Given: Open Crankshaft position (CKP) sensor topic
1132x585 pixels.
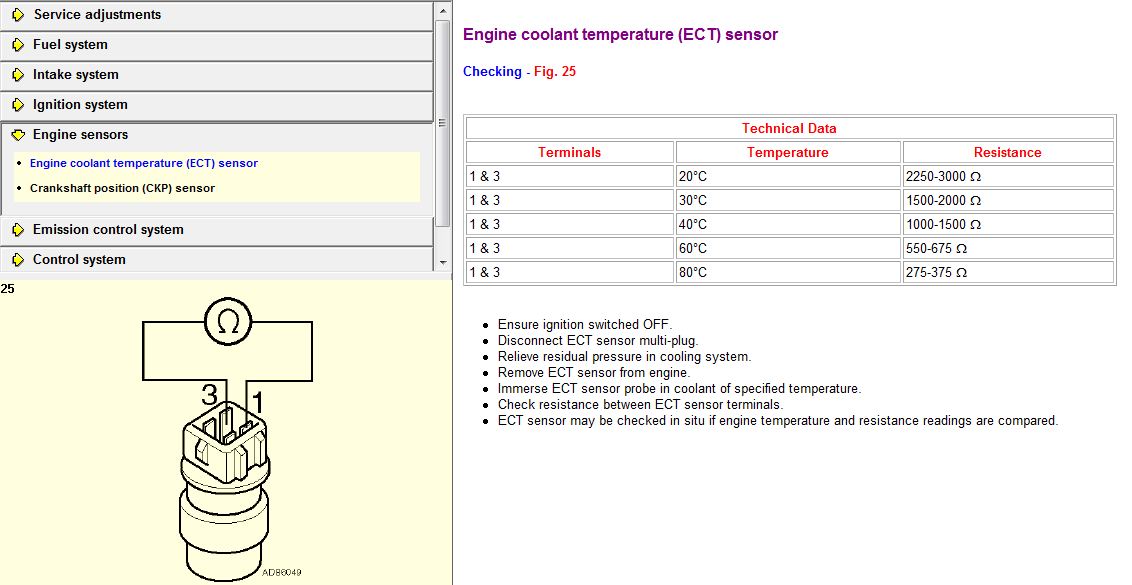Looking at the screenshot, I should click(x=122, y=188).
